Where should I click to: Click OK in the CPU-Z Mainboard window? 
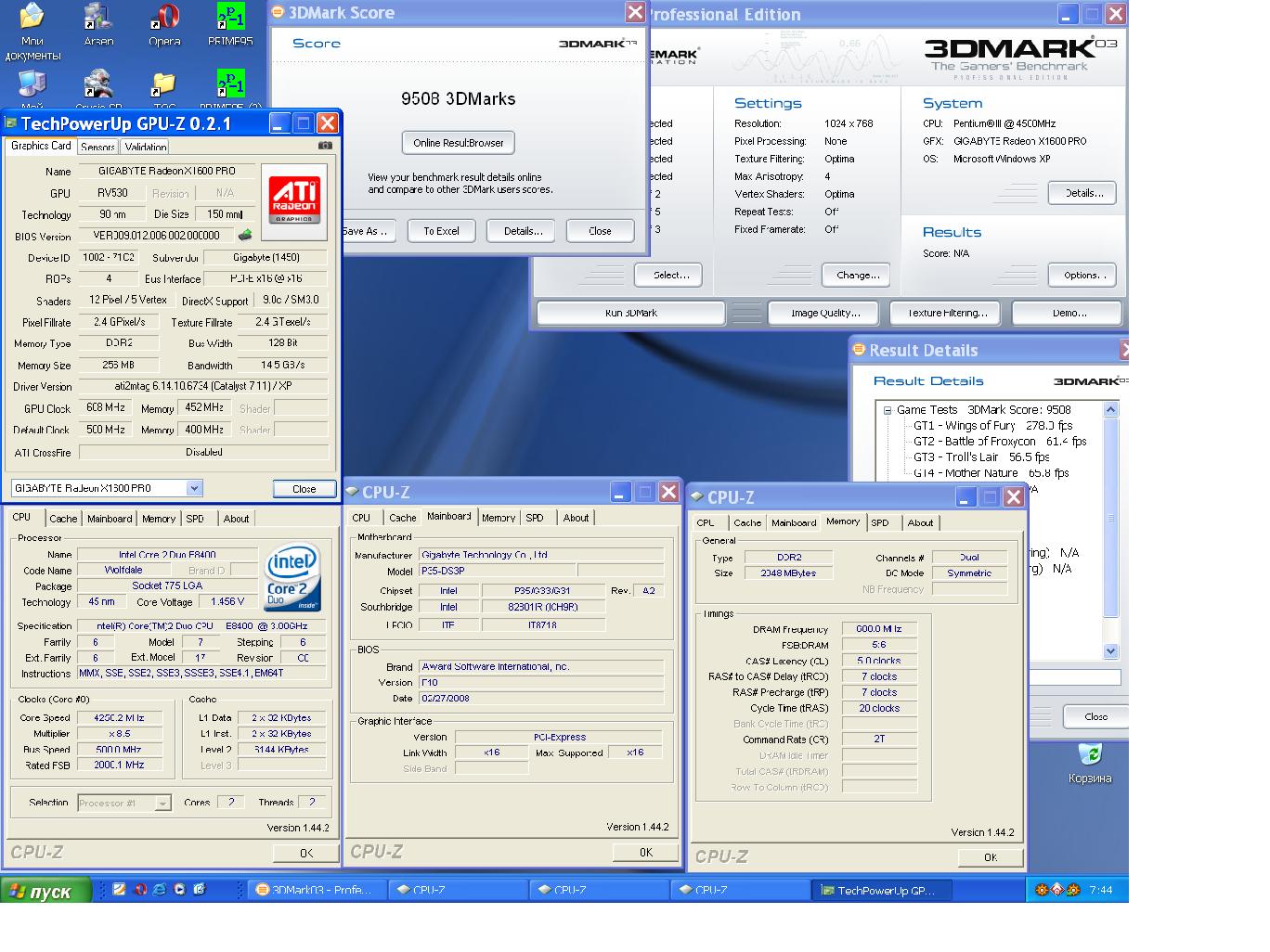point(645,852)
